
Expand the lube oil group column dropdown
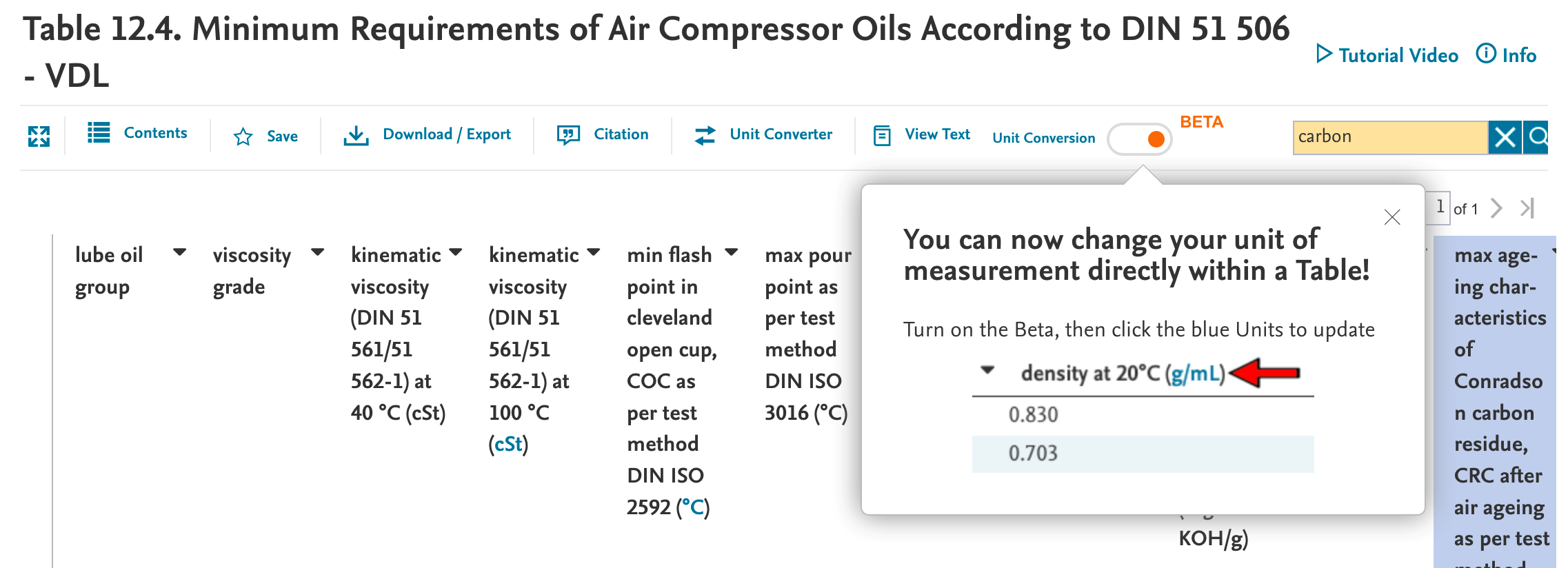[179, 252]
